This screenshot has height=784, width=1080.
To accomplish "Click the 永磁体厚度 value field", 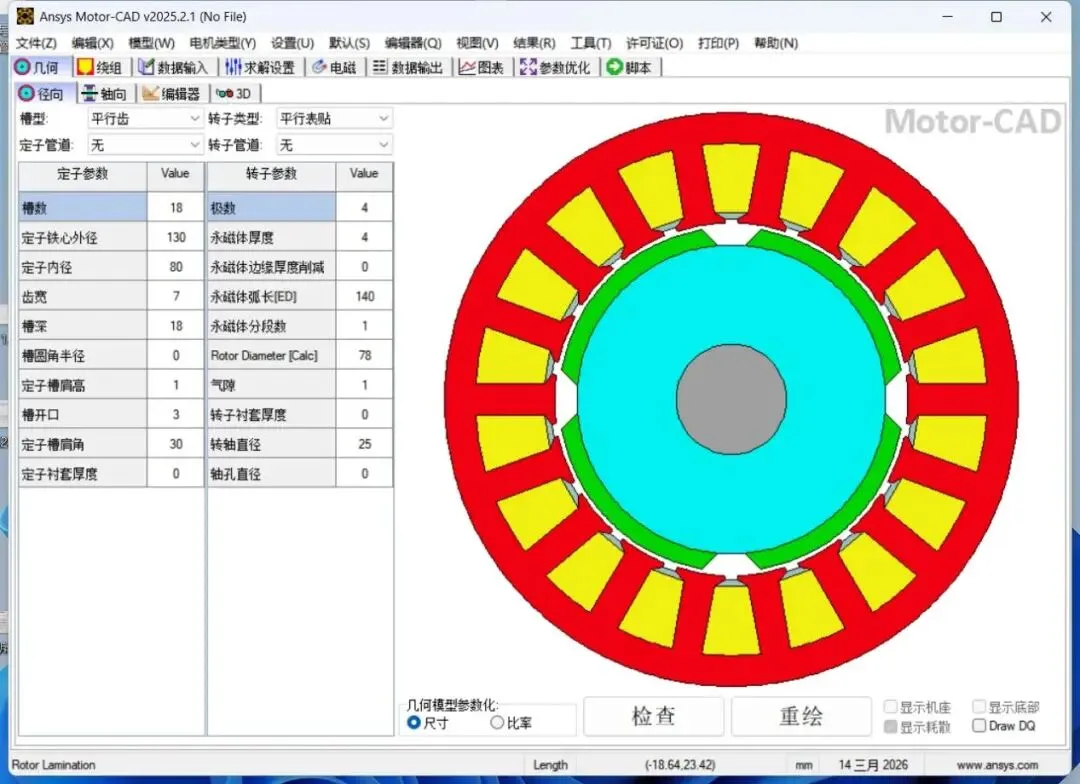I will [x=364, y=237].
